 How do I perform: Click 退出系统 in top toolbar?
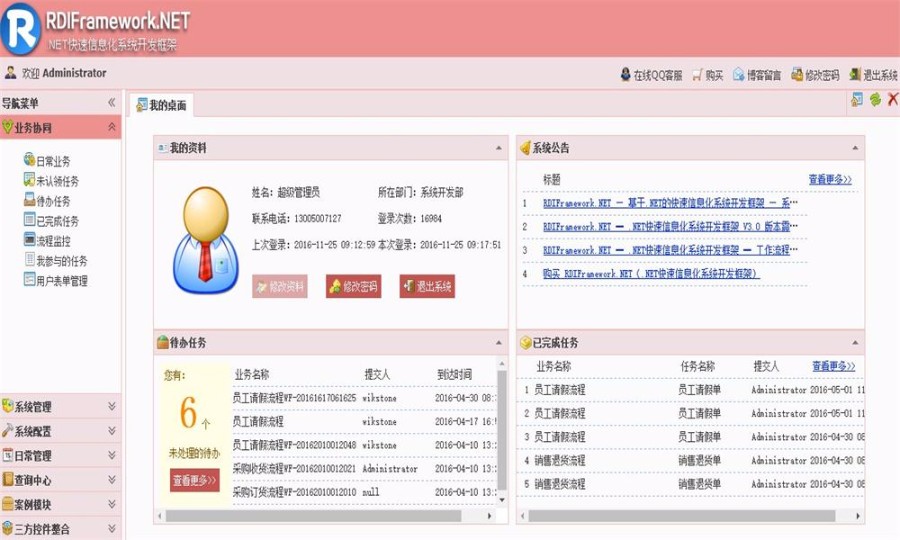[x=873, y=75]
